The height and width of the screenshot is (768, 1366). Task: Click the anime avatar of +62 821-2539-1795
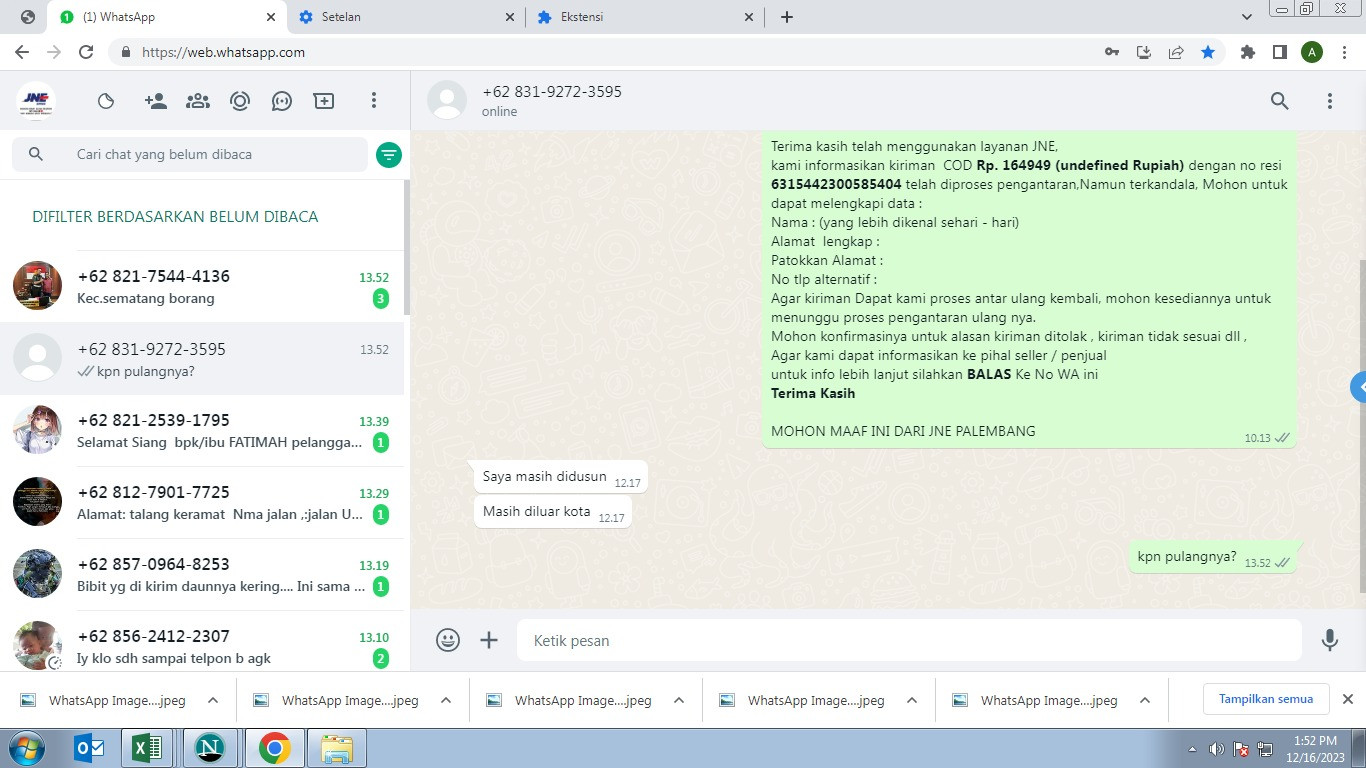pos(37,430)
